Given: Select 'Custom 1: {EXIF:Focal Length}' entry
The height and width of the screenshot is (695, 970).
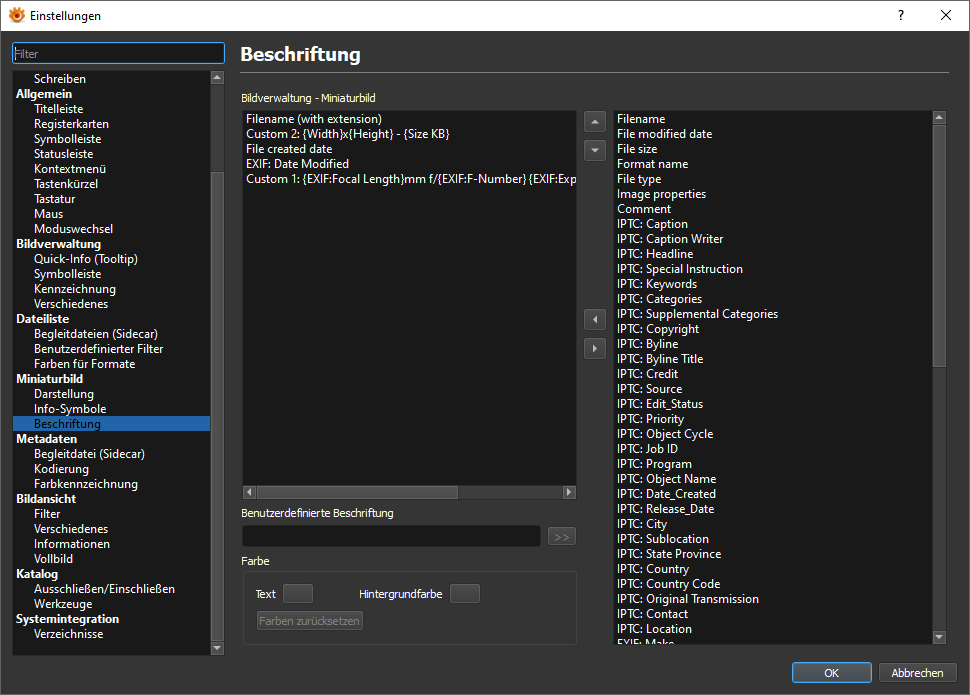Looking at the screenshot, I should pyautogui.click(x=409, y=179).
